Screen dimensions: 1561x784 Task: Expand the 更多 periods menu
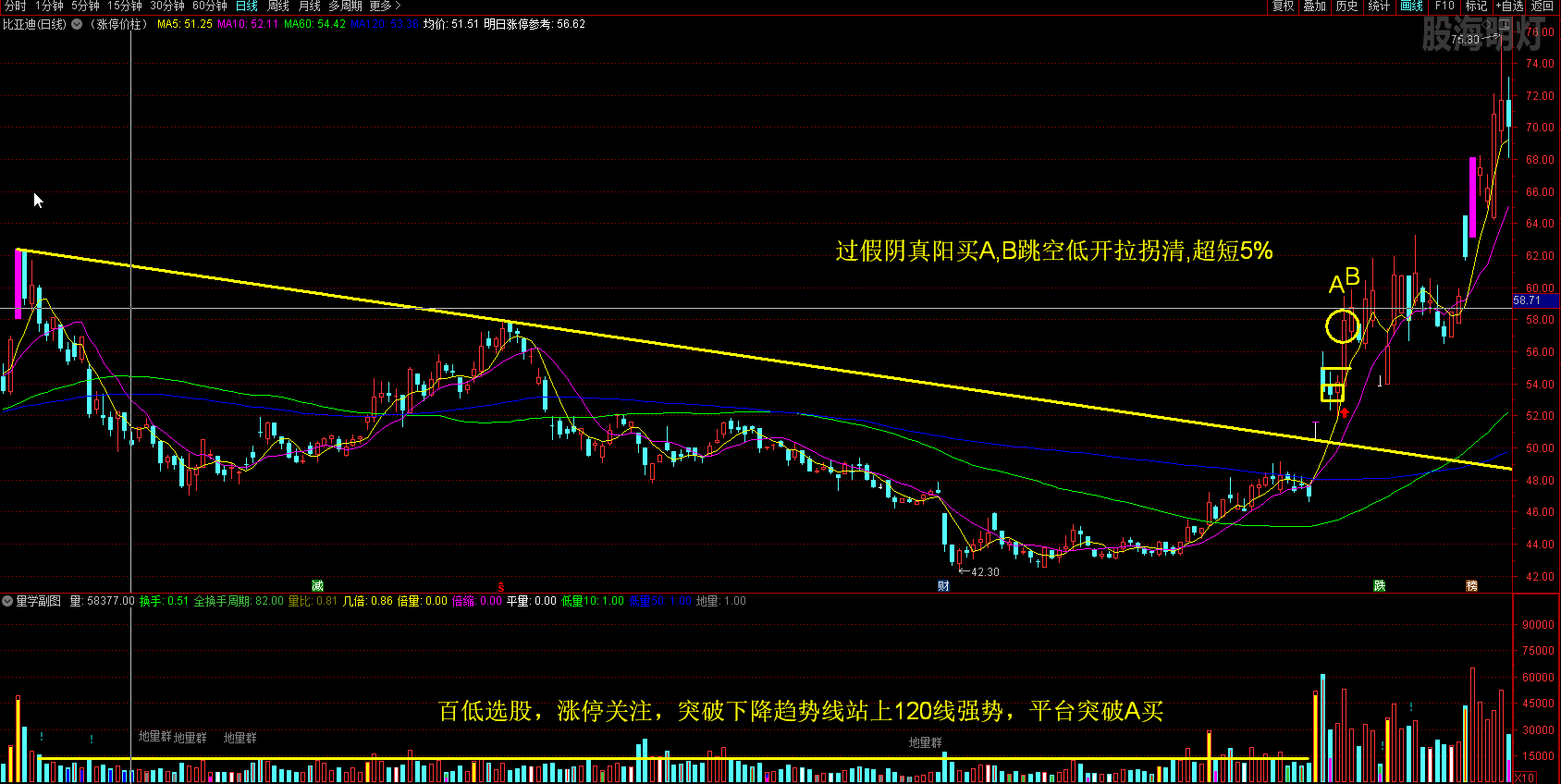pyautogui.click(x=385, y=6)
